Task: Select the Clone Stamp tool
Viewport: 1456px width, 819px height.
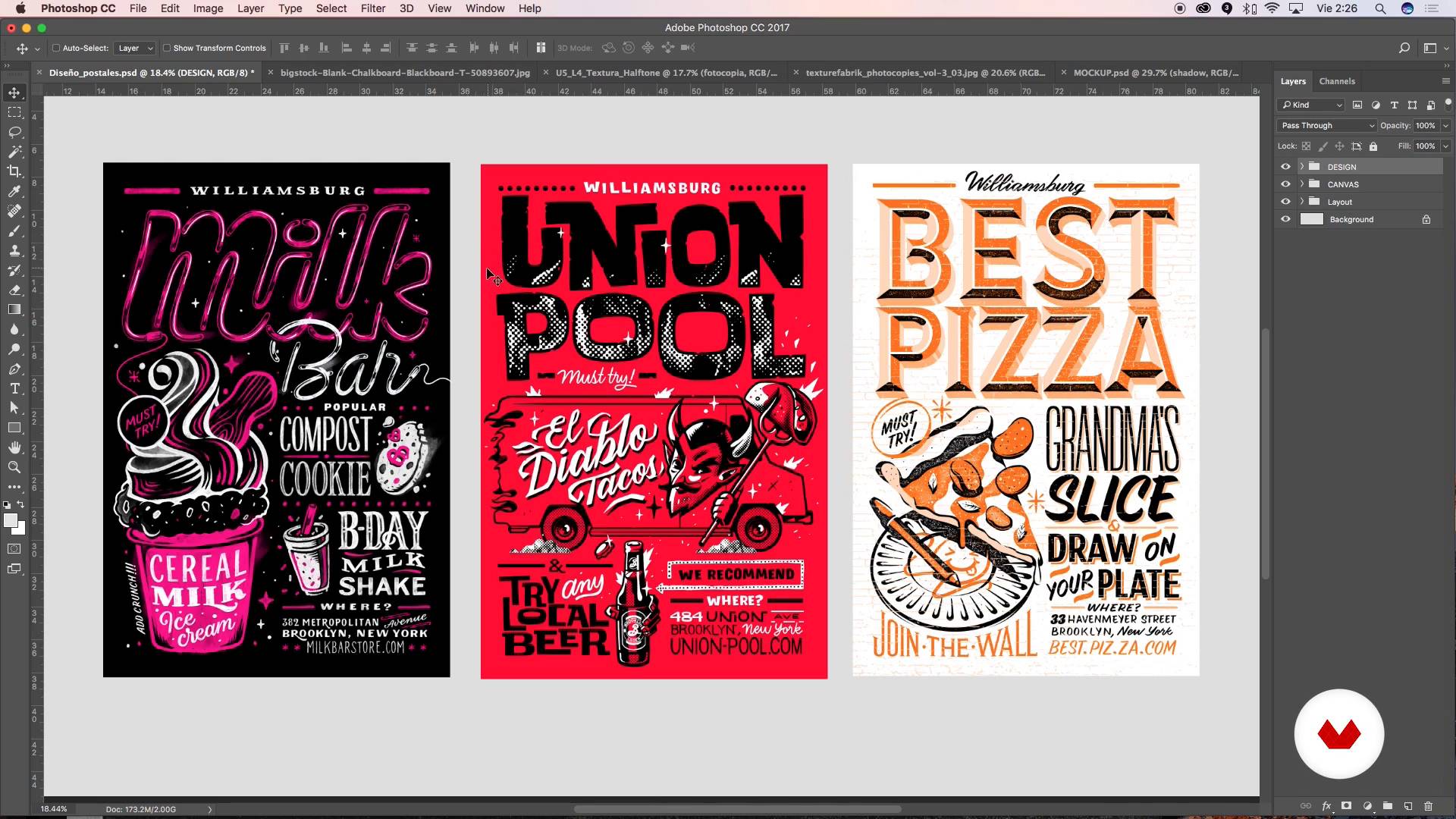Action: [14, 250]
